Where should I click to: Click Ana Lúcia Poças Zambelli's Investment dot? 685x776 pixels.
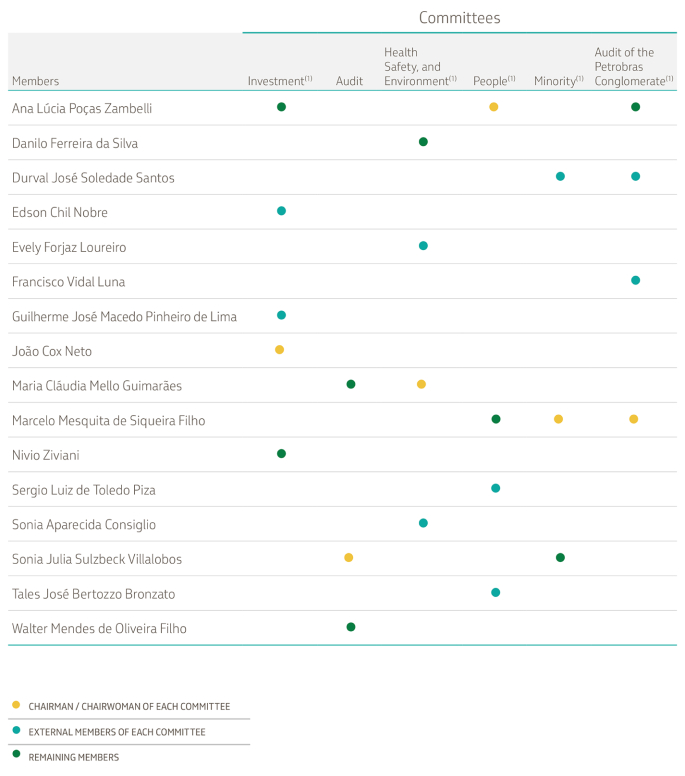click(281, 107)
